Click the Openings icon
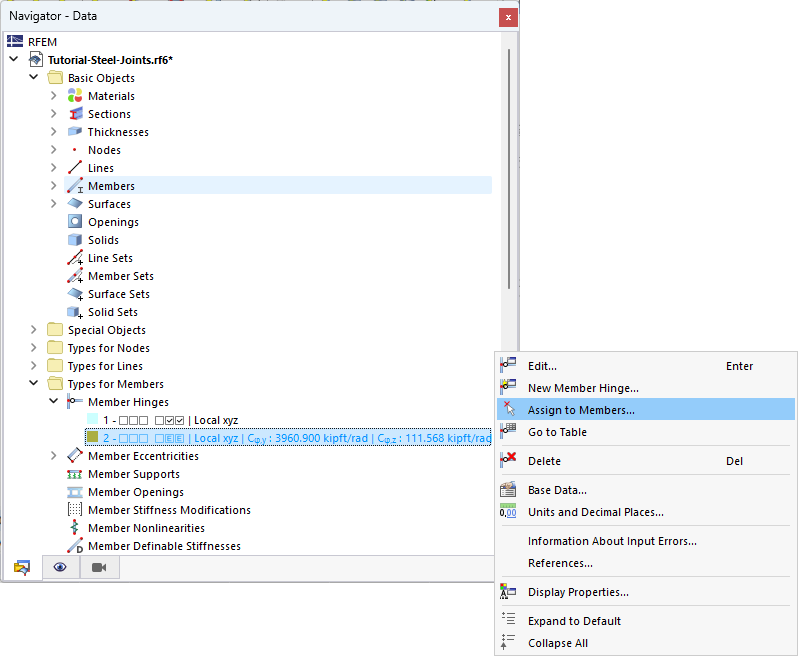798x656 pixels. click(75, 222)
